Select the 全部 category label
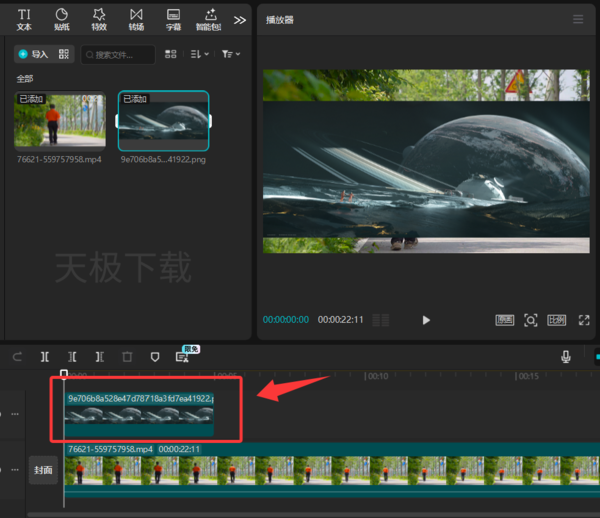The width and height of the screenshot is (600, 518). (x=24, y=79)
